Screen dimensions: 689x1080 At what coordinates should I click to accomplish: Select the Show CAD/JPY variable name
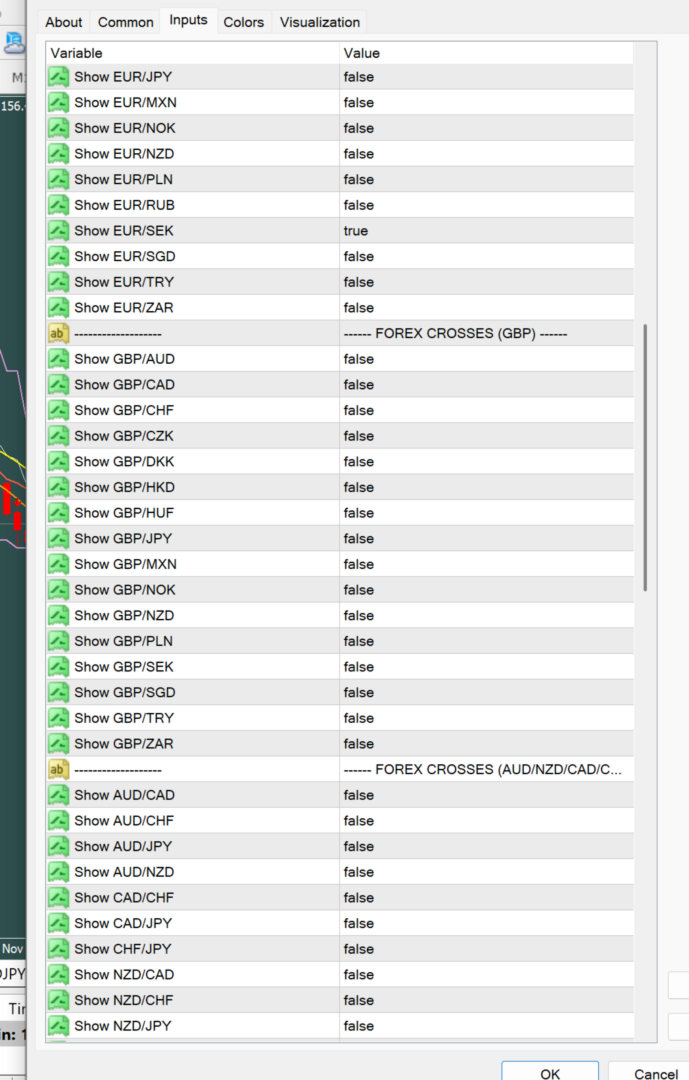pyautogui.click(x=123, y=923)
